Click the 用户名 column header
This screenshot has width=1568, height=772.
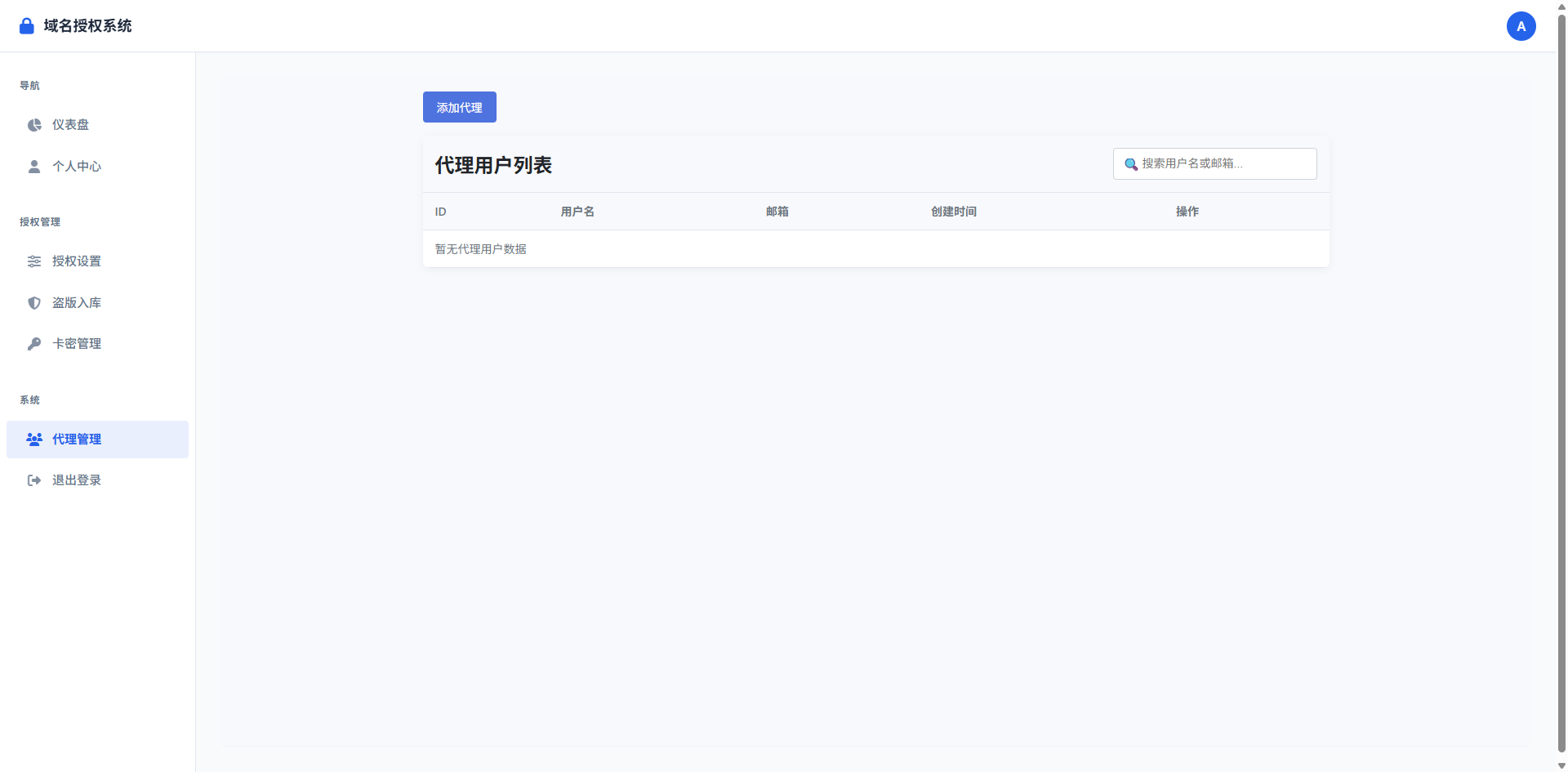[x=577, y=211]
